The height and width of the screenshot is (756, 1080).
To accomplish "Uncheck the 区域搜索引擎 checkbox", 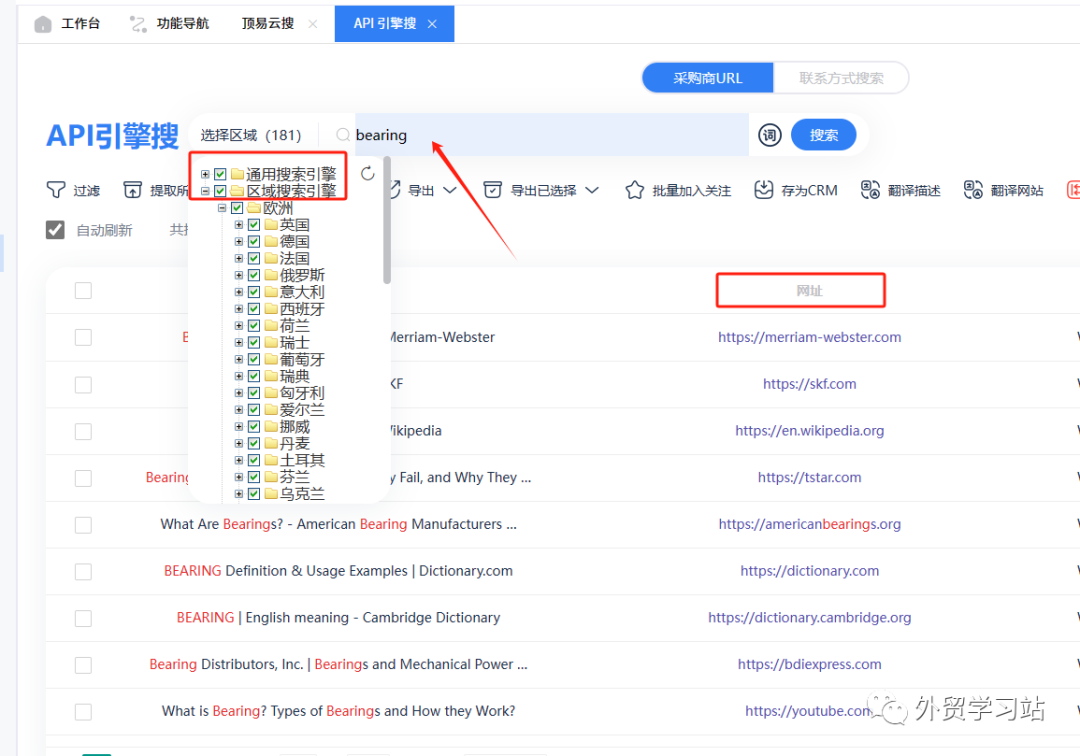I will [220, 191].
